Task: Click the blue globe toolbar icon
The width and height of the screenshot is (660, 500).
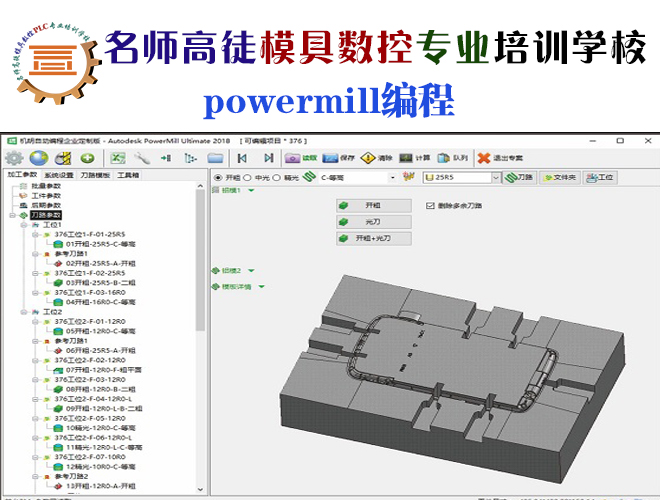Action: tap(39, 158)
